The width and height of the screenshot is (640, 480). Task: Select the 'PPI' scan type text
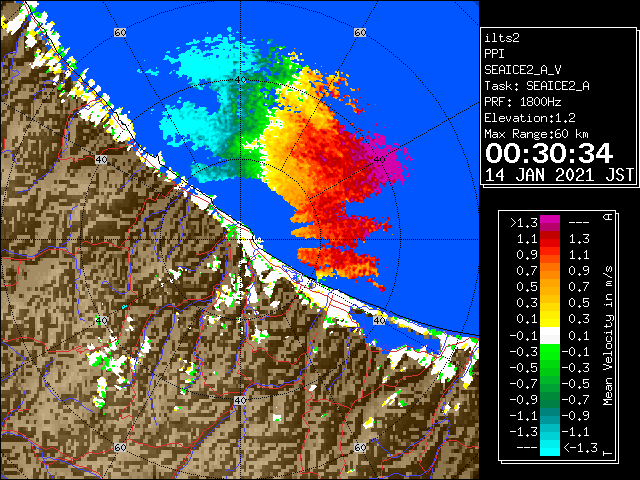click(494, 54)
